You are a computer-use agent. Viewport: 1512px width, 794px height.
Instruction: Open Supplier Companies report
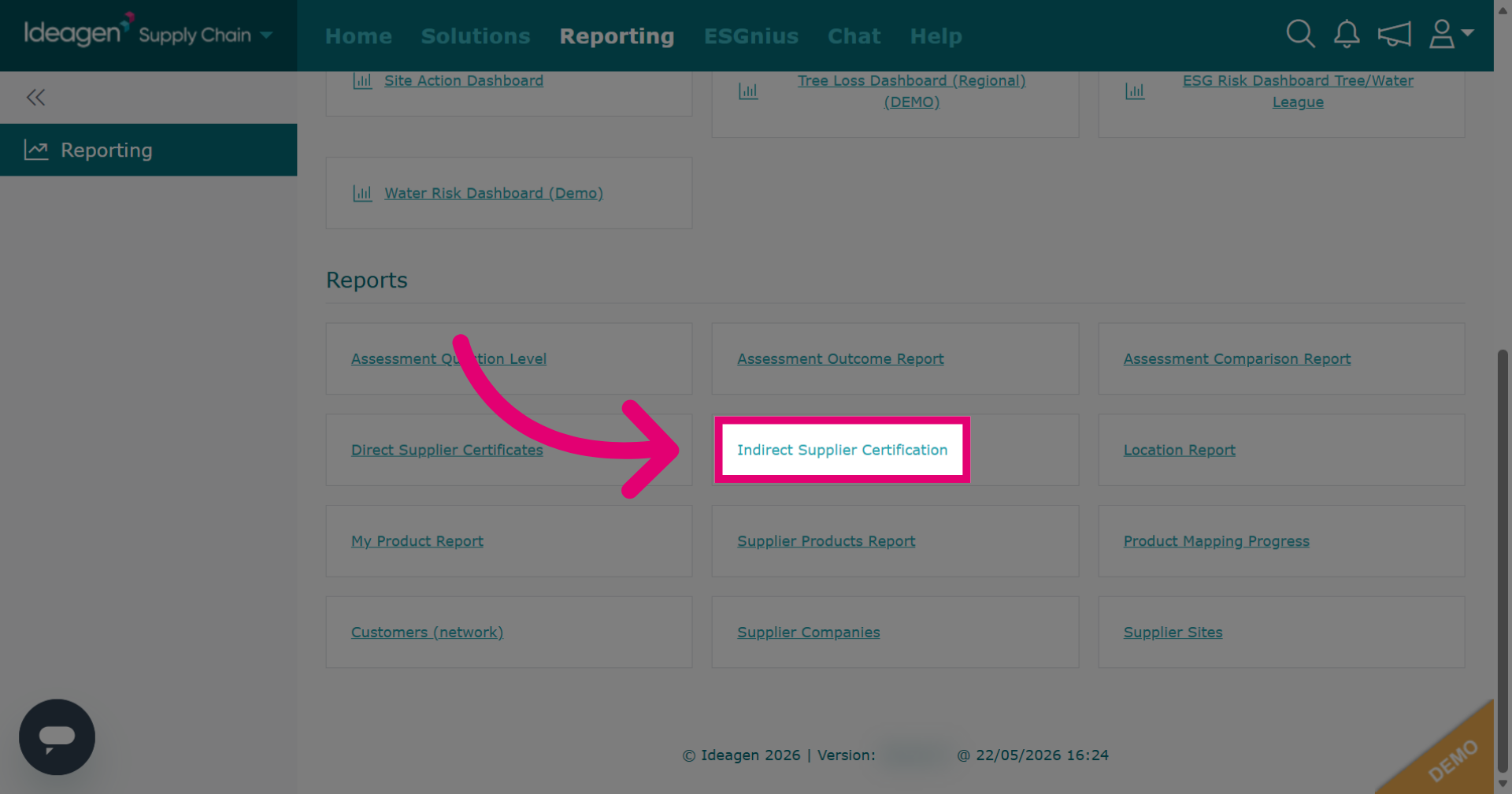(809, 633)
